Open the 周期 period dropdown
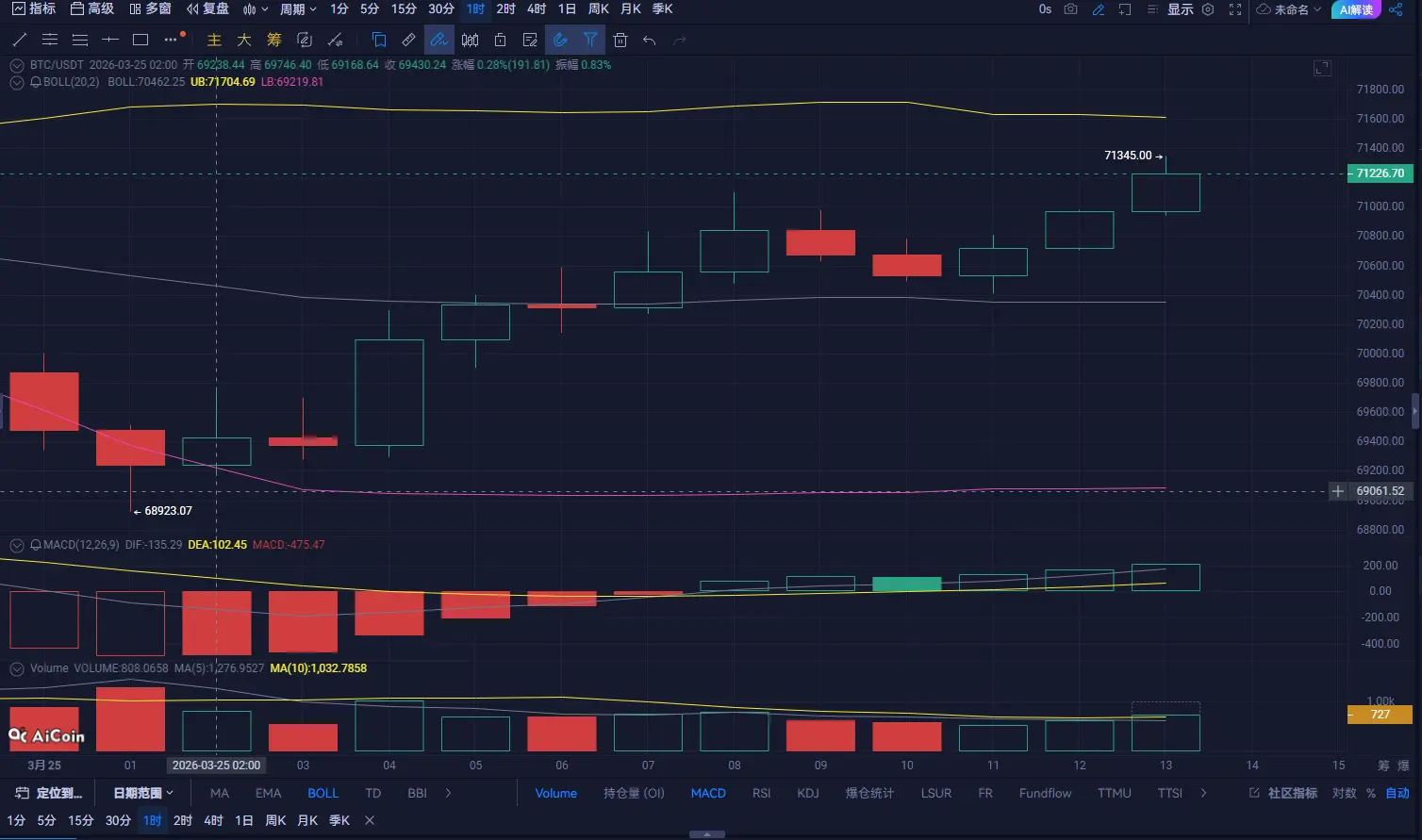Image resolution: width=1422 pixels, height=840 pixels. tap(298, 9)
